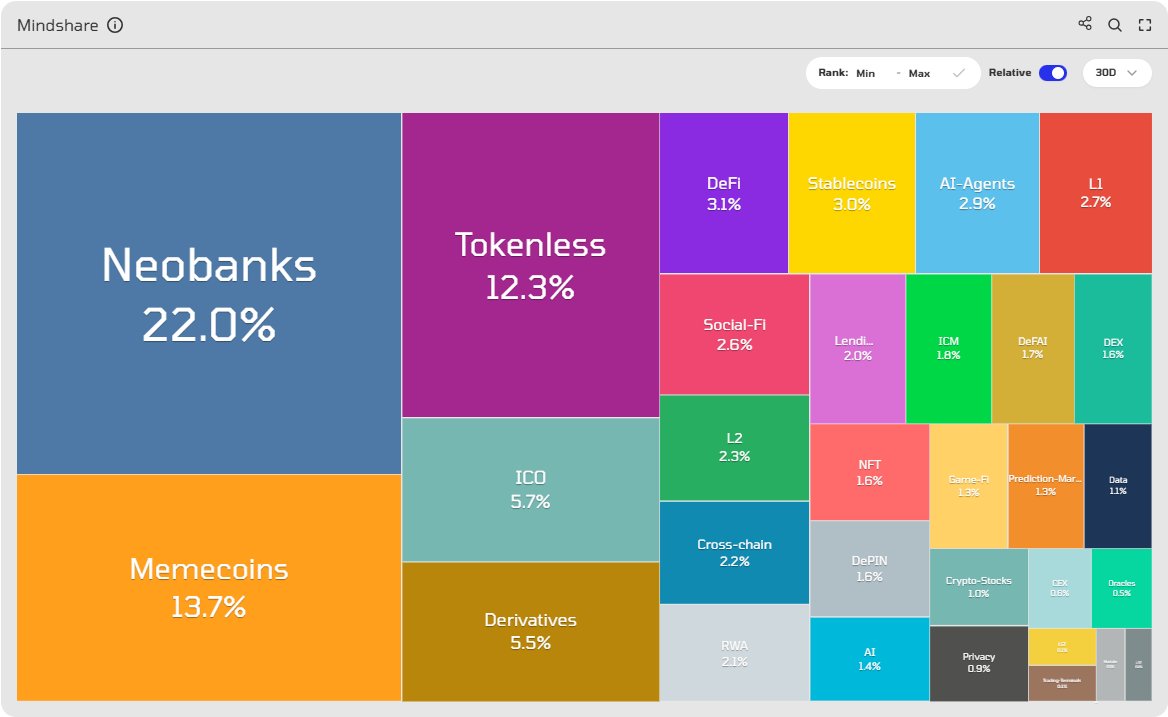Open the 30D time range dropdown
The image size is (1168, 717).
1117,73
